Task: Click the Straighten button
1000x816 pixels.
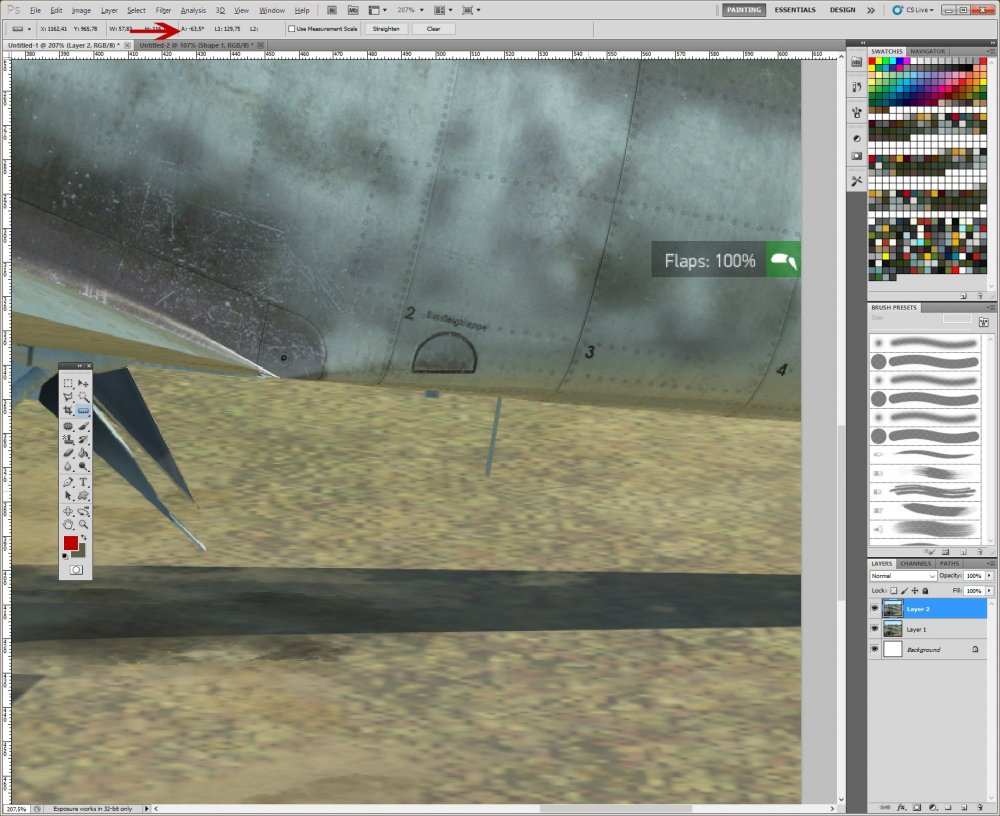Action: pos(385,29)
